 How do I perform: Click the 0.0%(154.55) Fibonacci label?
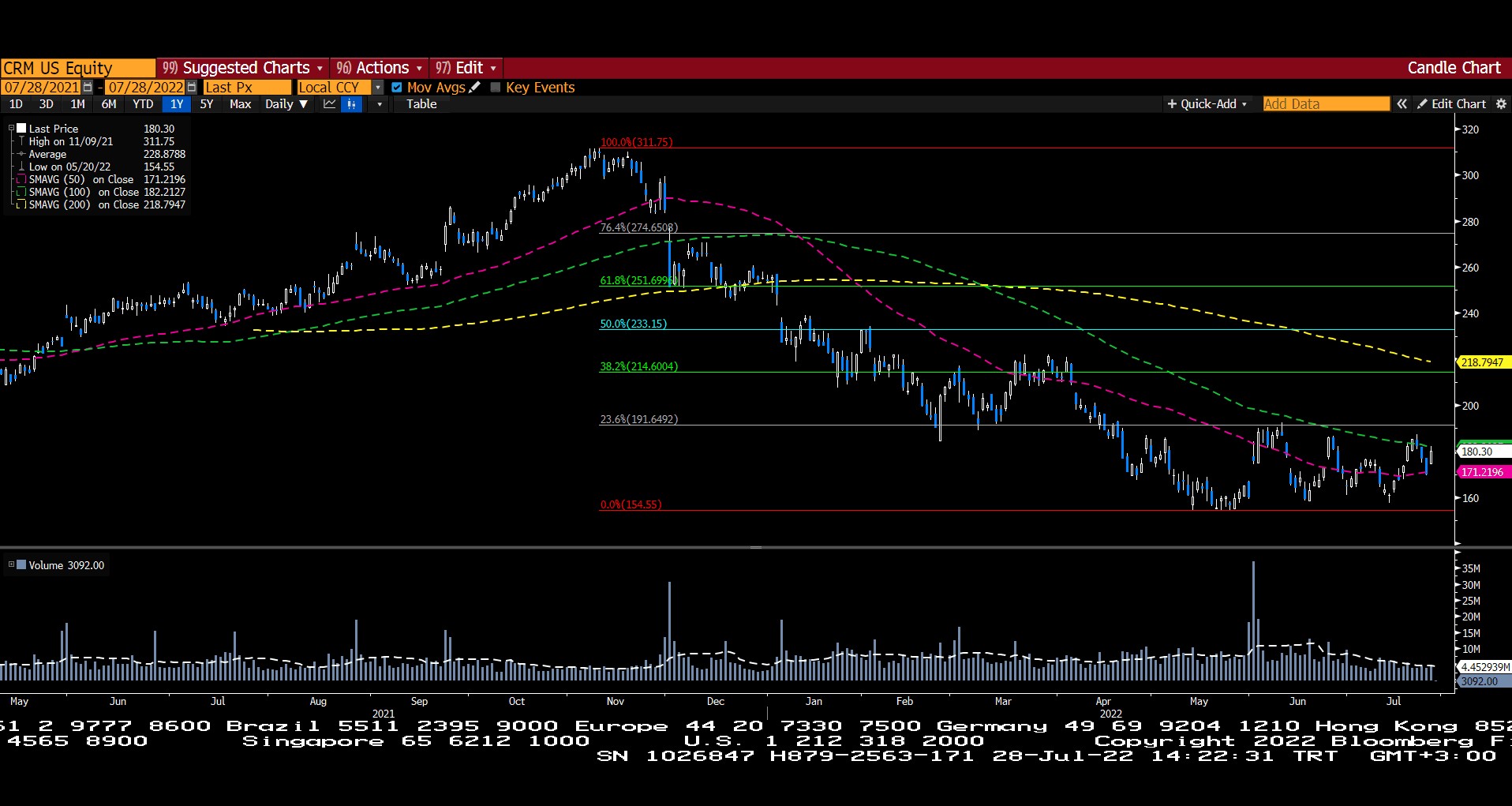coord(631,504)
